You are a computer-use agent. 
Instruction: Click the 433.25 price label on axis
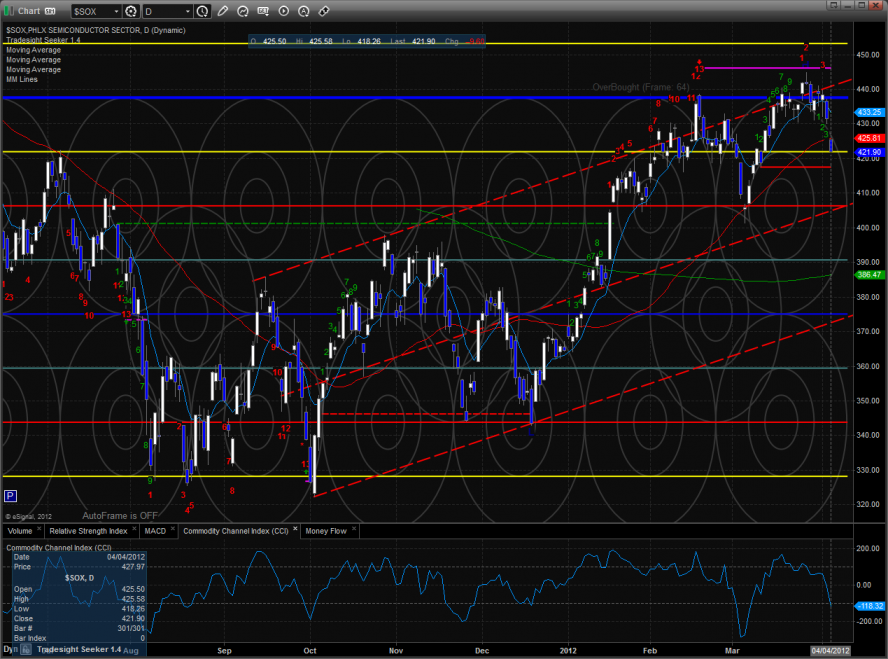(869, 112)
